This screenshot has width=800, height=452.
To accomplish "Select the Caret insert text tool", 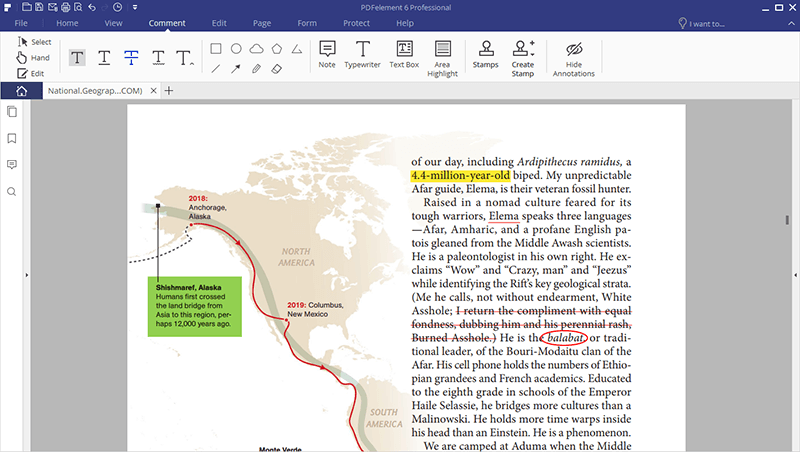I will coord(185,58).
